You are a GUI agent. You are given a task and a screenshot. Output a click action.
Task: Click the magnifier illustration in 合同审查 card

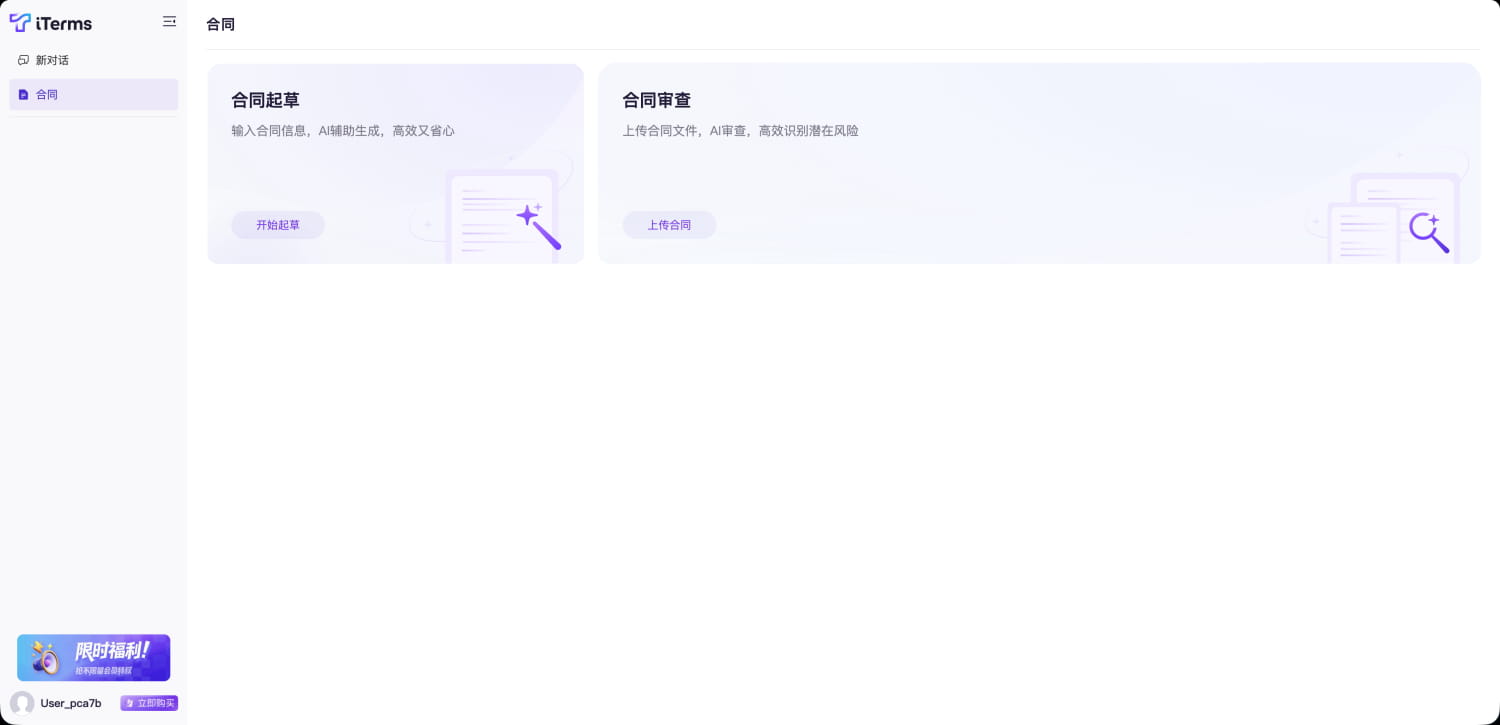[x=1429, y=233]
